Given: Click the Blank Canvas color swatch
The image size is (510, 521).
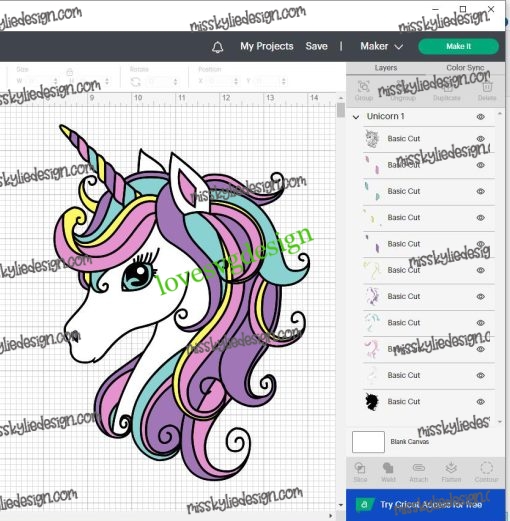Looking at the screenshot, I should pyautogui.click(x=368, y=442).
